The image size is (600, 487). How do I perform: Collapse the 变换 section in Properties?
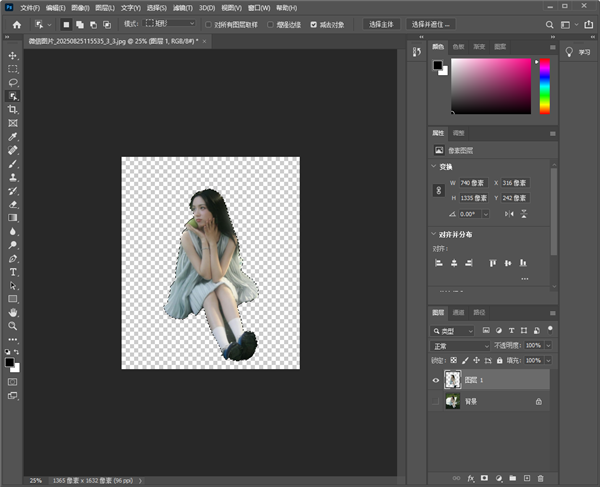pos(433,167)
